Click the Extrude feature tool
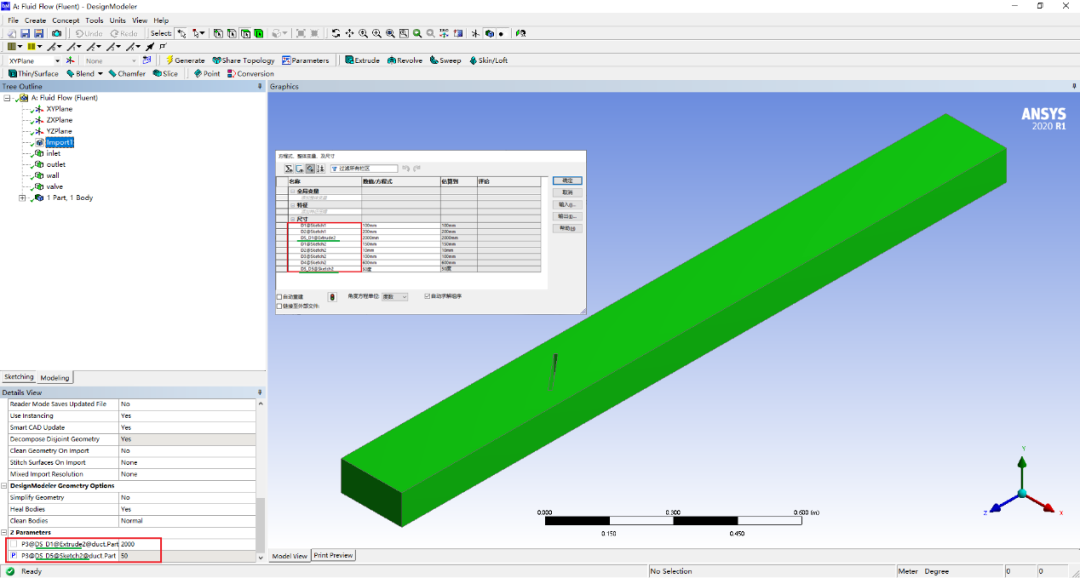The image size is (1080, 578). 362,61
